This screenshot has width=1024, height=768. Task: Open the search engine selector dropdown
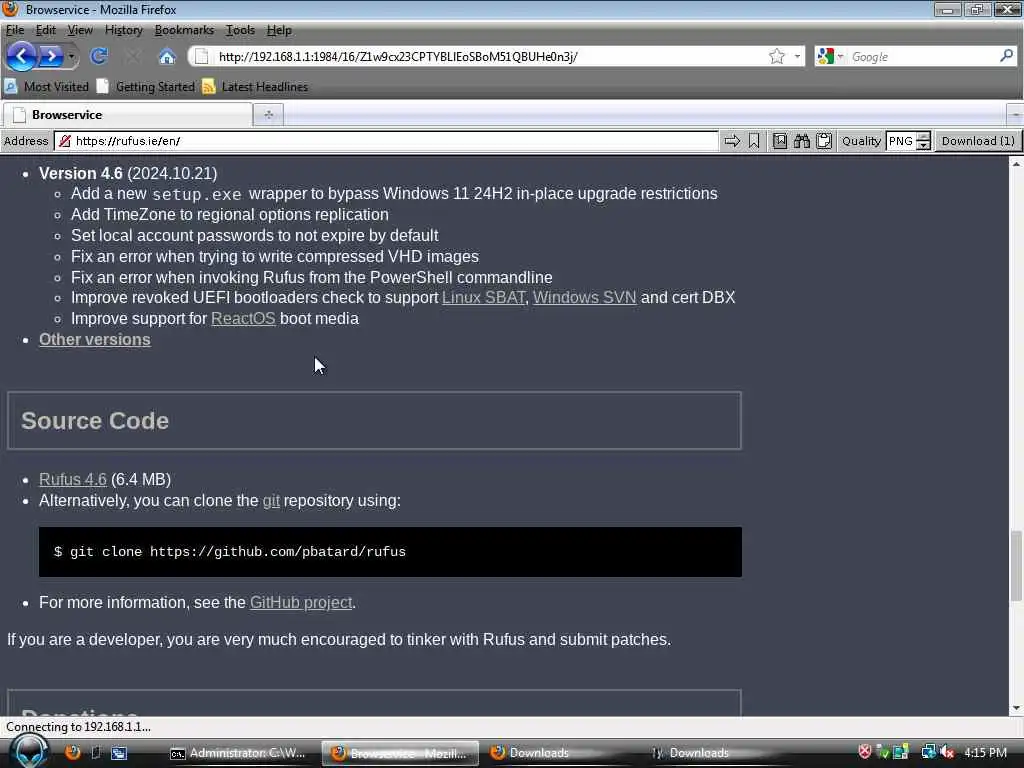[x=831, y=57]
